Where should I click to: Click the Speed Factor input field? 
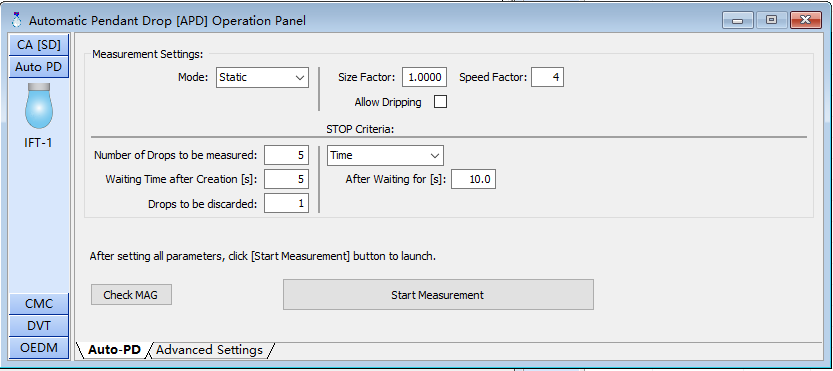point(547,77)
